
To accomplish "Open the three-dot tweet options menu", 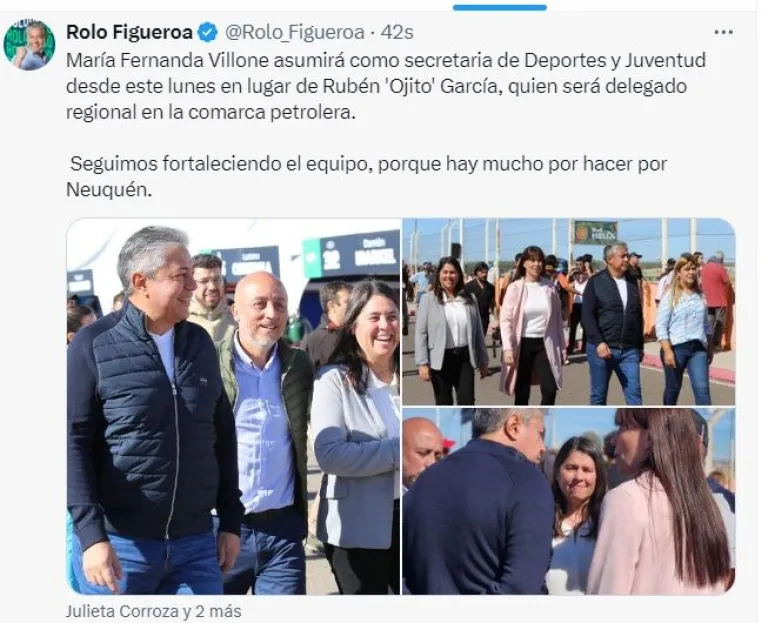I will pos(723,32).
